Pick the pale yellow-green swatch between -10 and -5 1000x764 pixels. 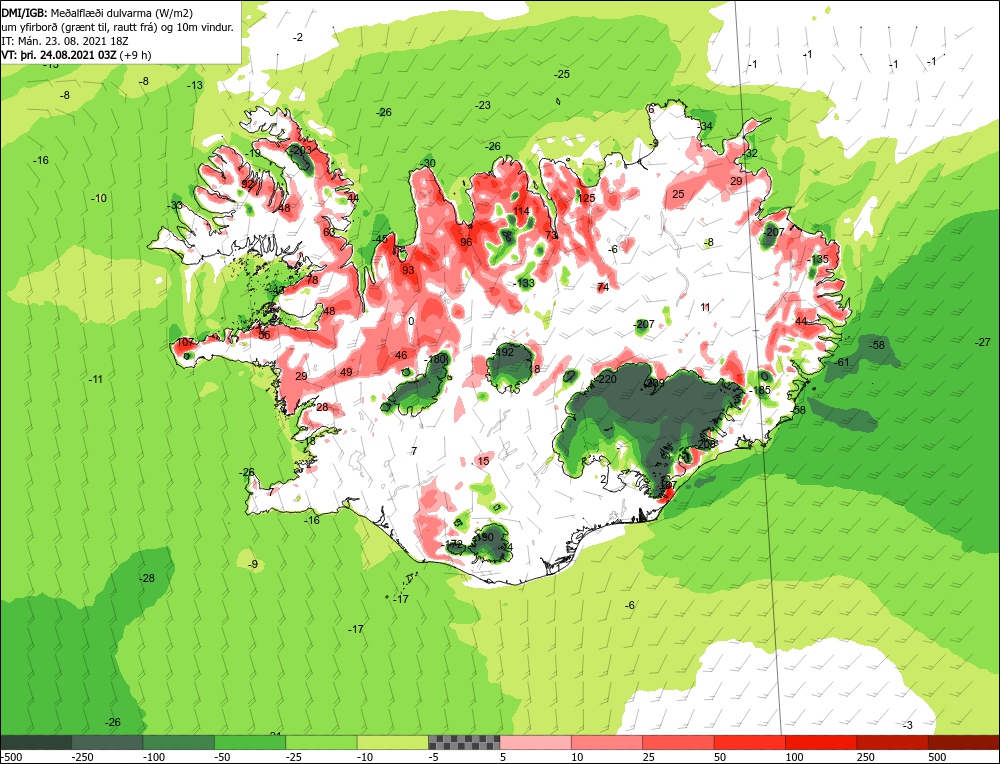[393, 742]
